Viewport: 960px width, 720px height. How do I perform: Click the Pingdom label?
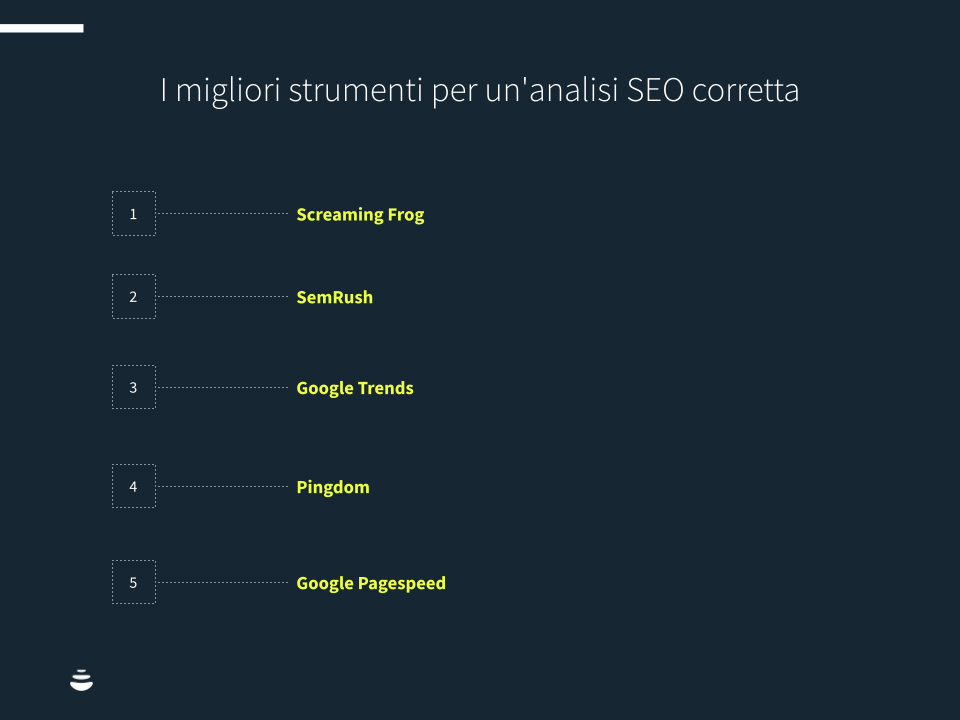[x=333, y=487]
